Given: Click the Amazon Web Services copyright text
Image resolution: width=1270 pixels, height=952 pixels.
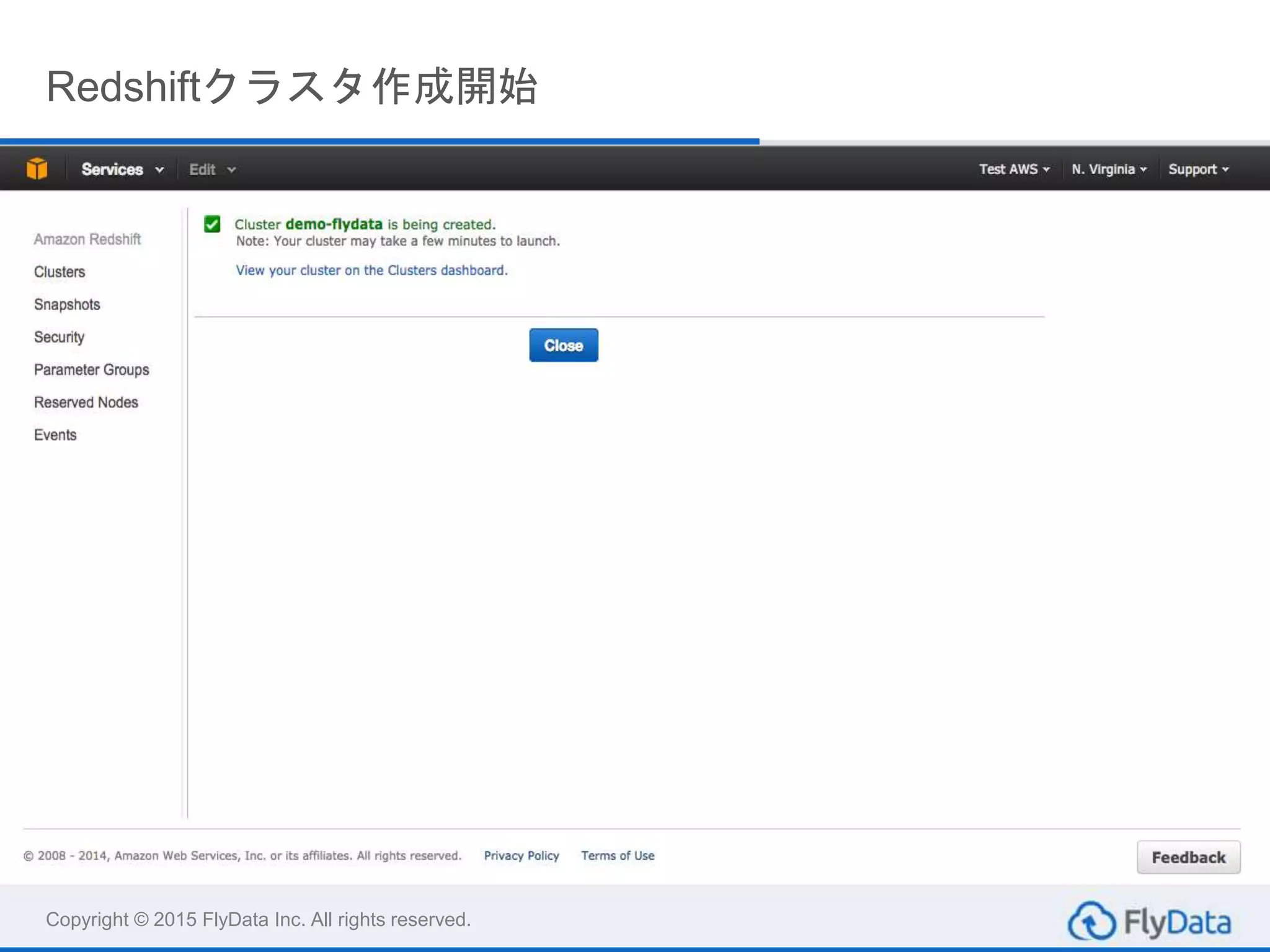Looking at the screenshot, I should 242,855.
